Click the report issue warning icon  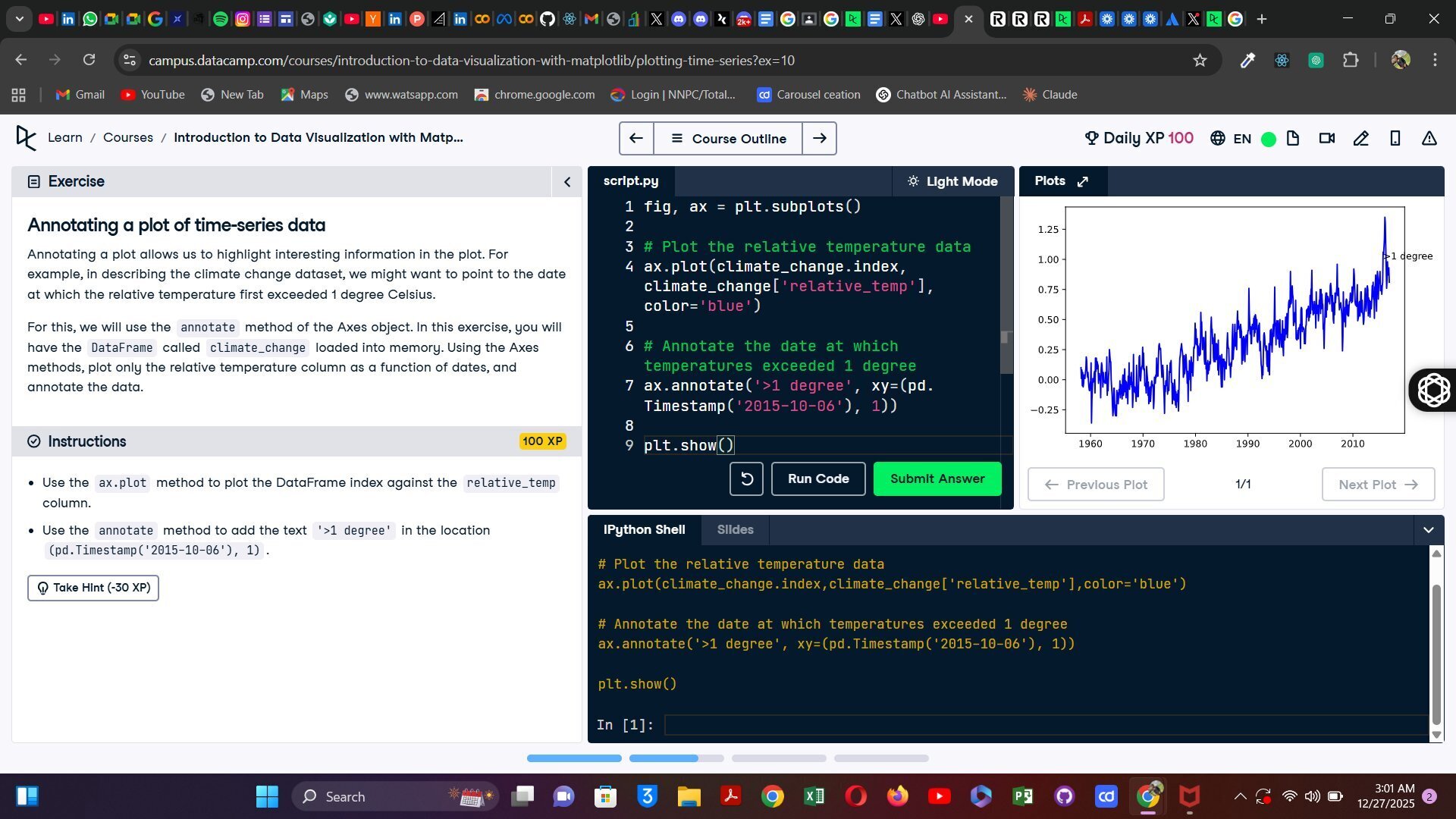coord(1429,138)
